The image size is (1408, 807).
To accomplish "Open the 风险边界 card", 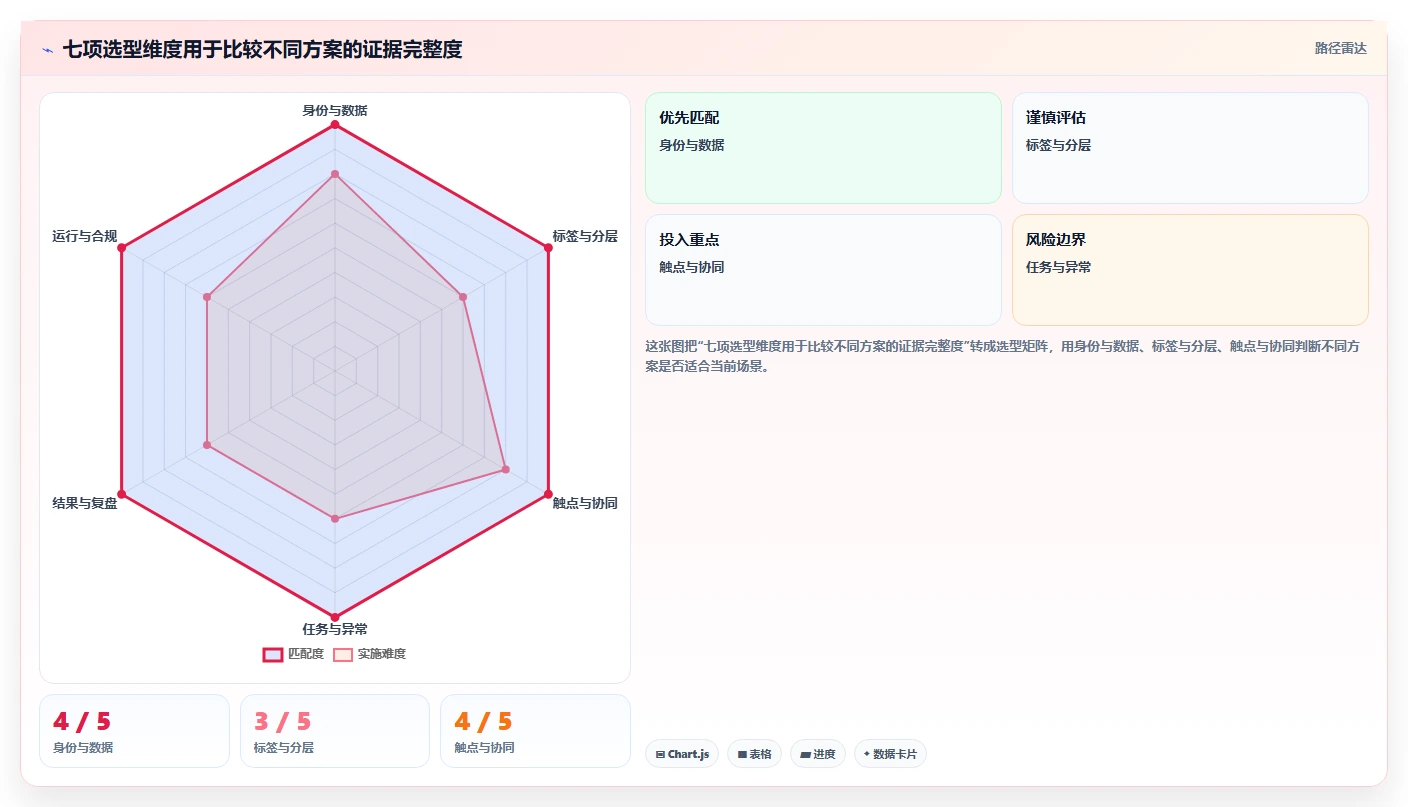I will coord(1190,270).
